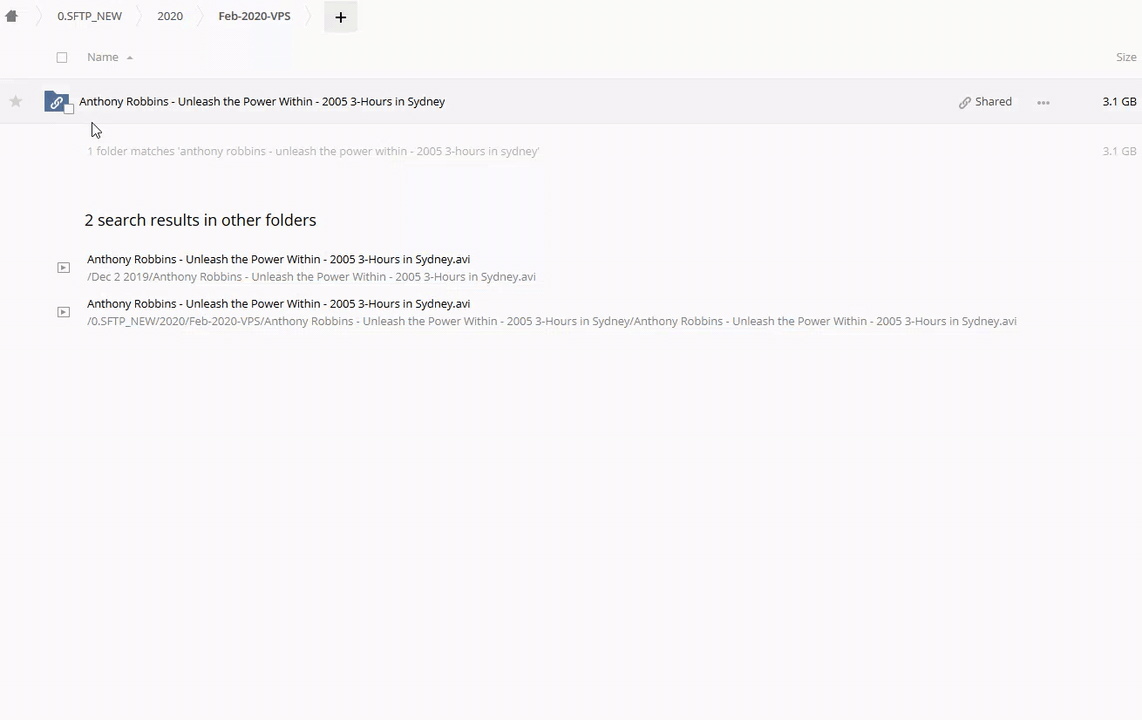Sort files by the Size column

pyautogui.click(x=1125, y=57)
